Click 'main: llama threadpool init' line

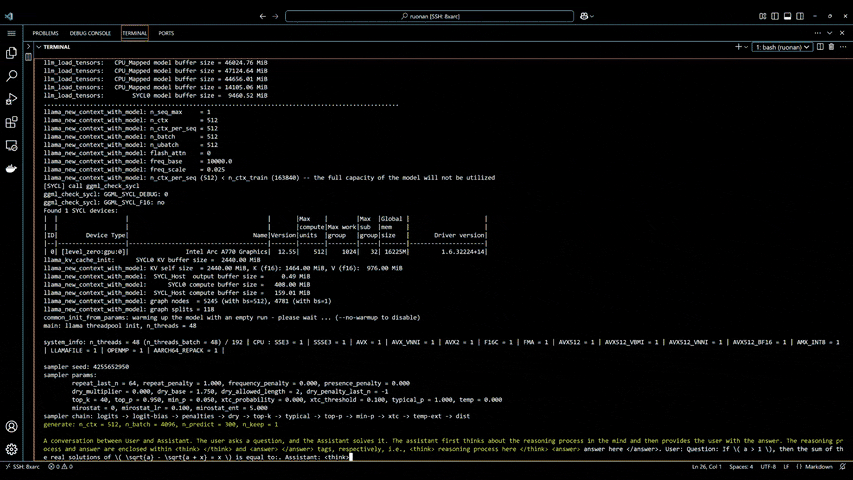click(120, 325)
